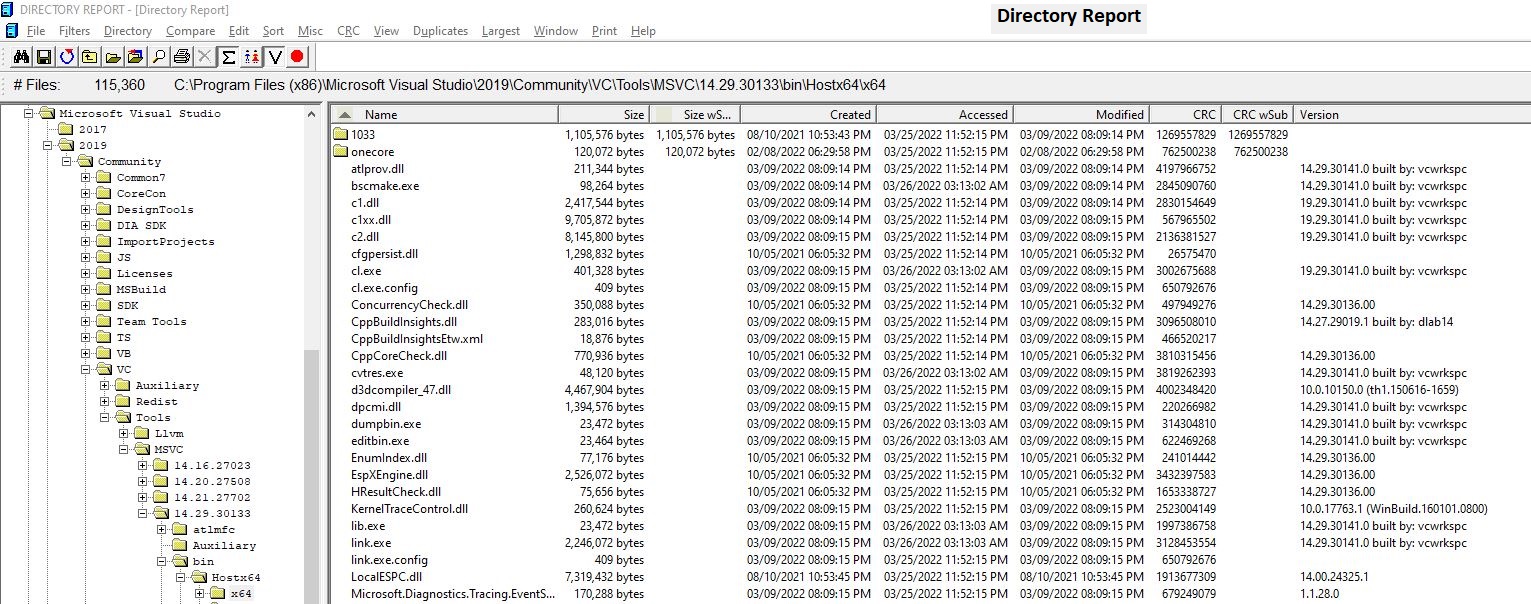Select the 2017 folder in tree
This screenshot has height=604, width=1531.
[x=93, y=130]
